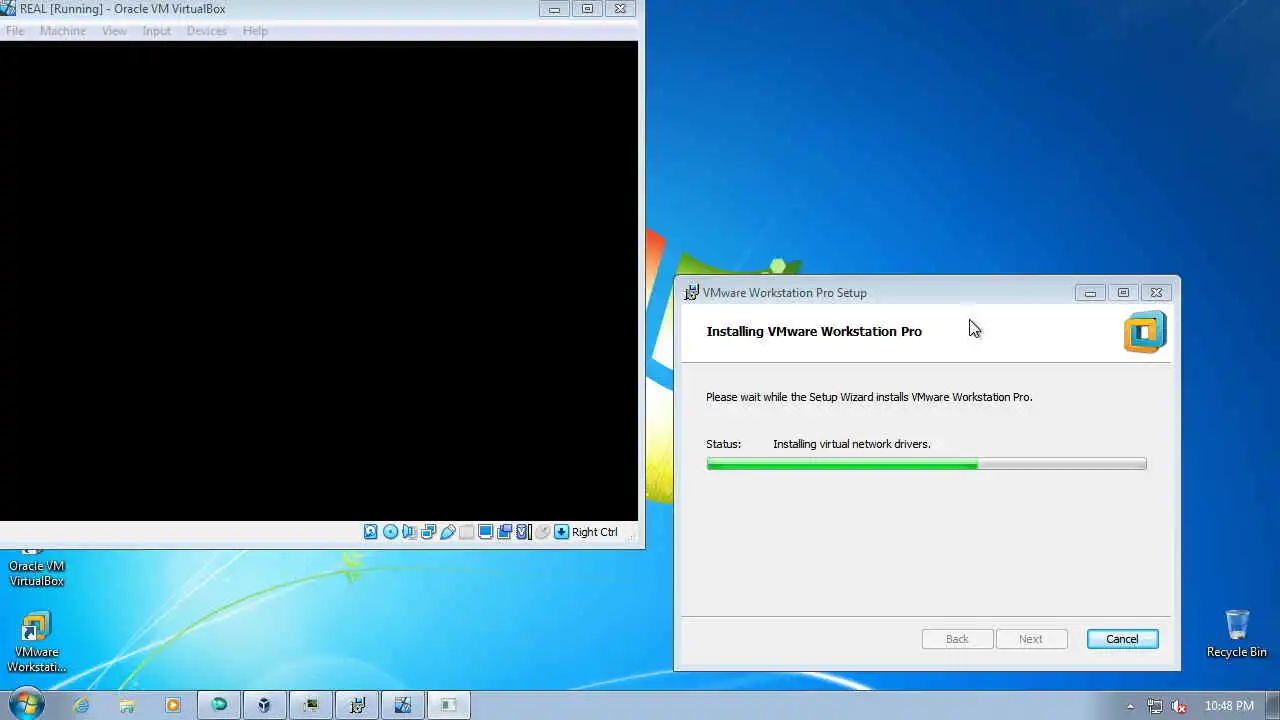Switch to the blue-checkered app taskbar button

[403, 705]
